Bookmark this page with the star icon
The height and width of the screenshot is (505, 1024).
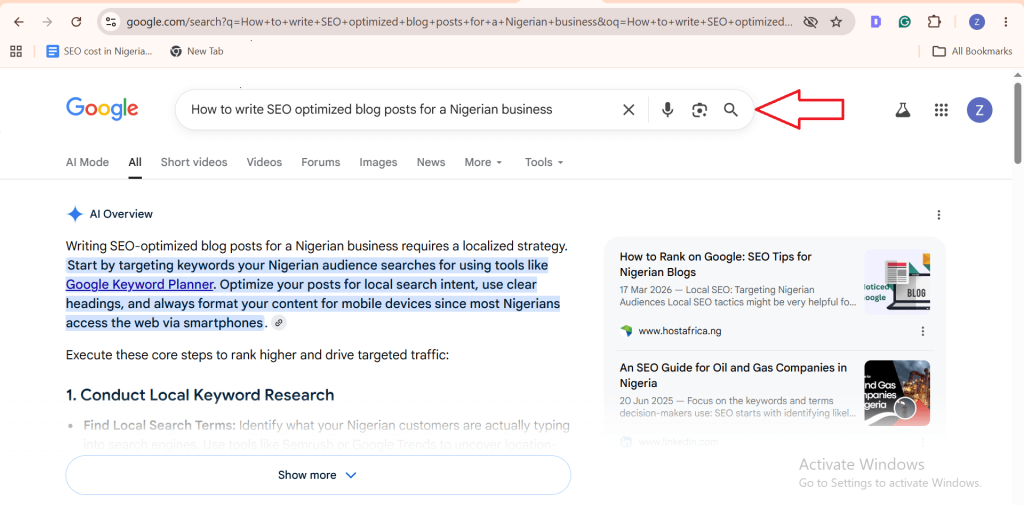pos(836,22)
